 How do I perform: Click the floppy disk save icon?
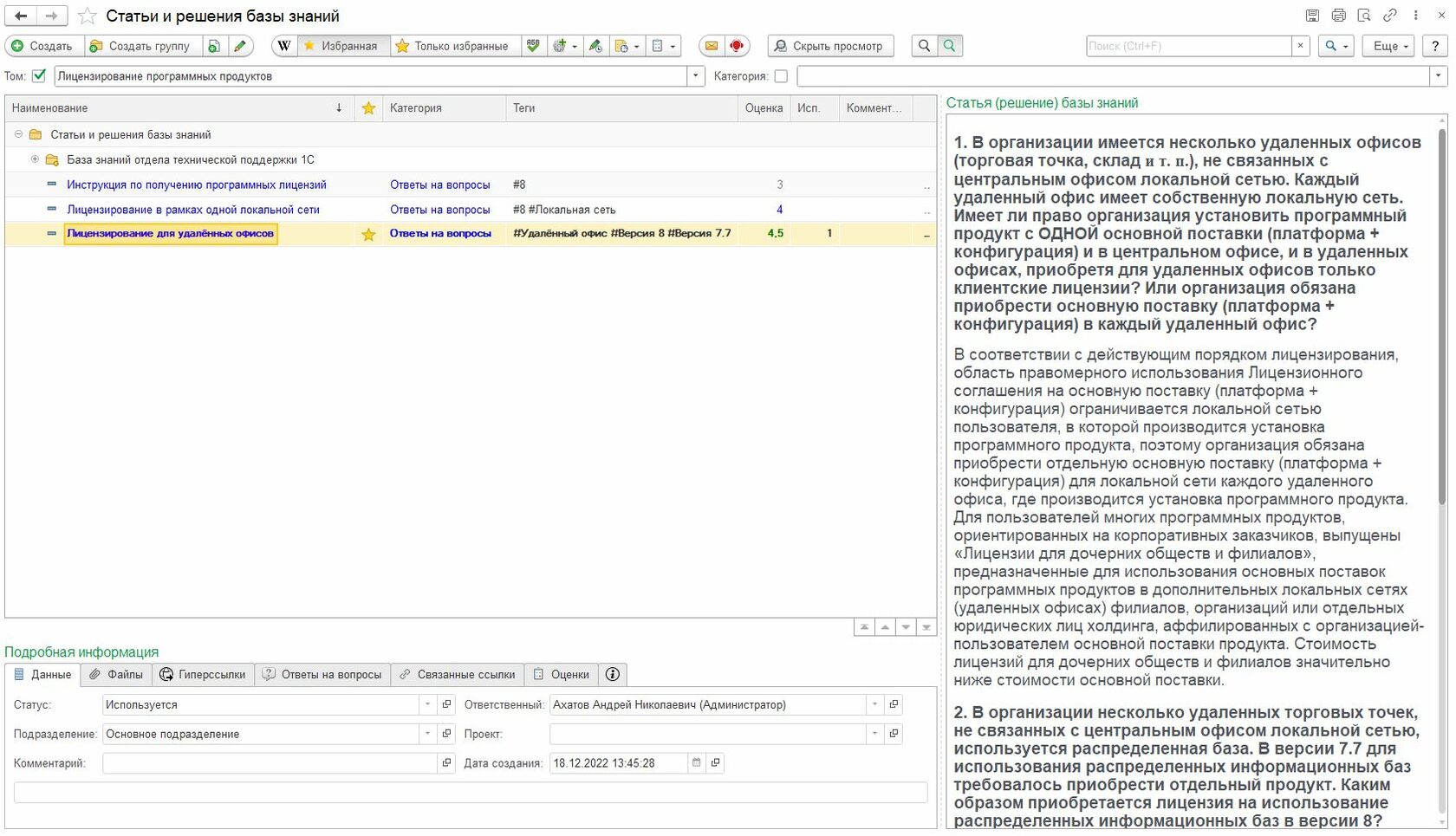point(1313,16)
